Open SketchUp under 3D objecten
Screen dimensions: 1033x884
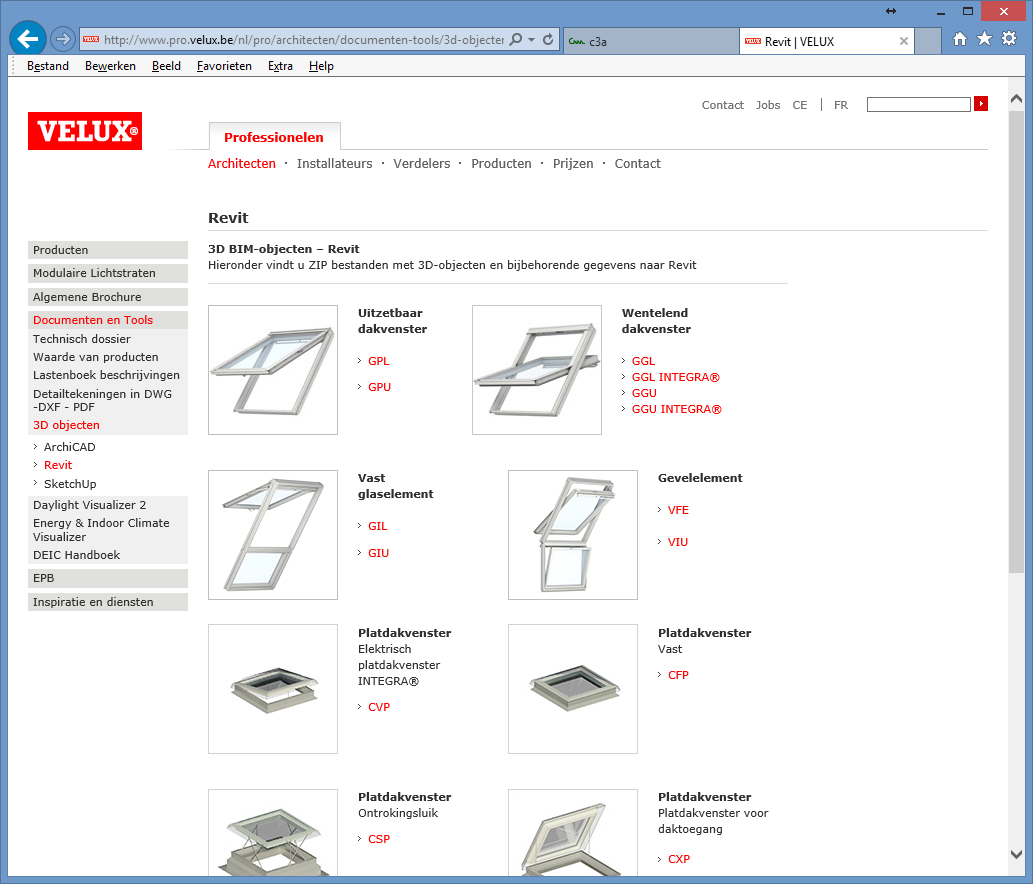coord(70,483)
